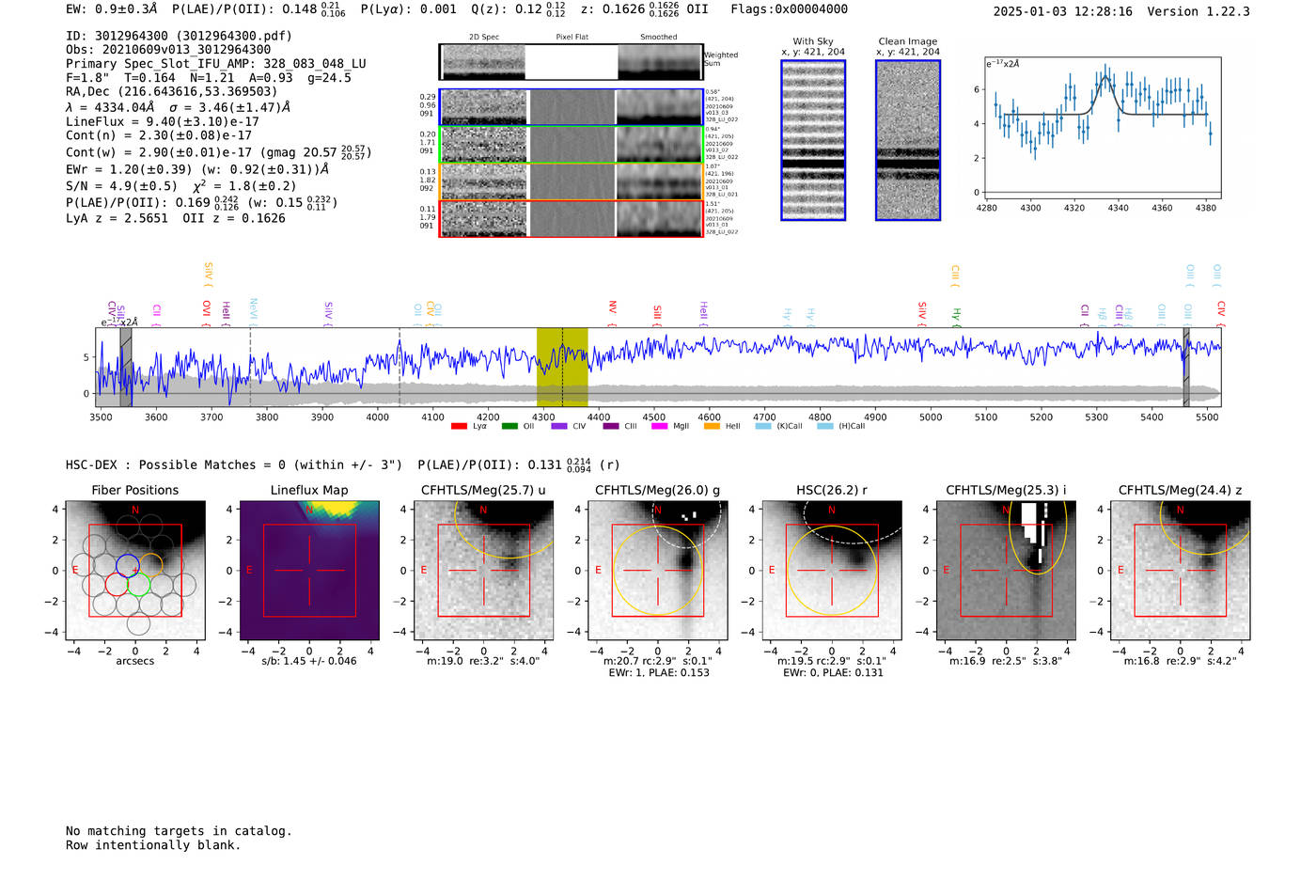Click the LyA z = 2.5651 line

tap(117, 218)
